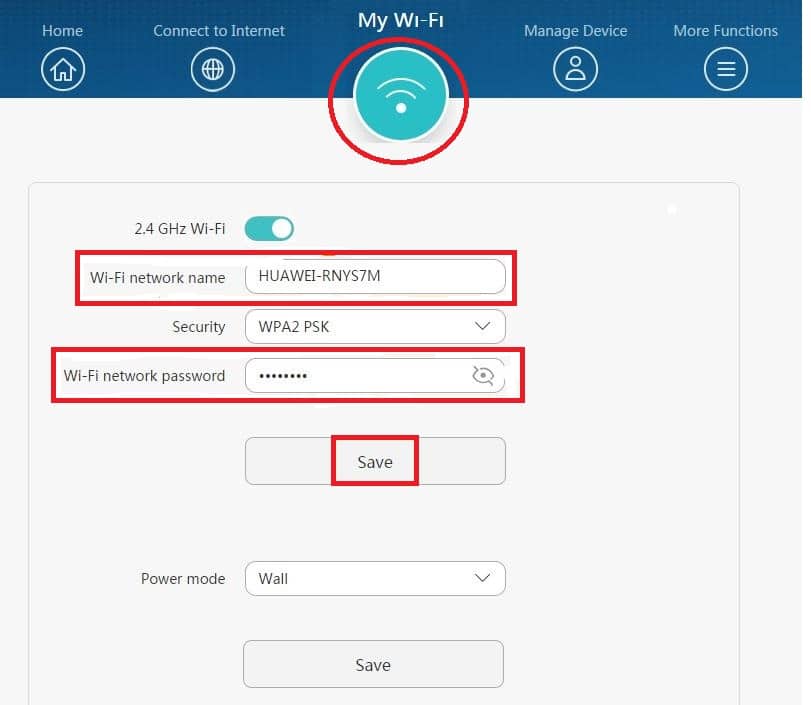Select the My Wi-Fi teal icon
This screenshot has height=705, width=811.
coord(401,95)
